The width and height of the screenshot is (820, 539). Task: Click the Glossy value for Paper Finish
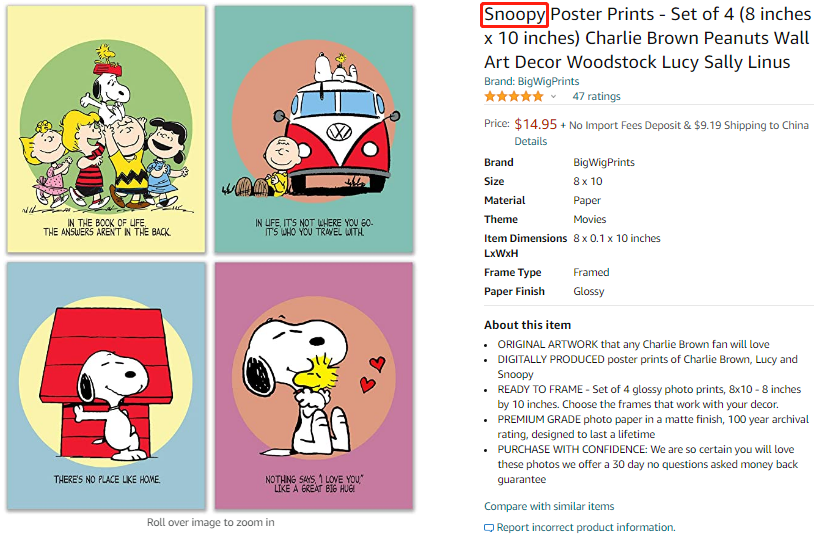point(589,291)
